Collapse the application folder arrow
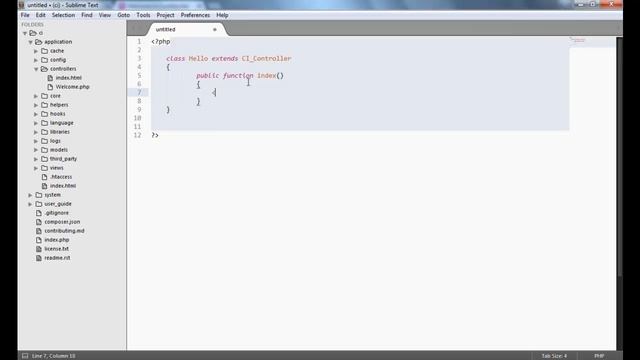 [x=31, y=42]
